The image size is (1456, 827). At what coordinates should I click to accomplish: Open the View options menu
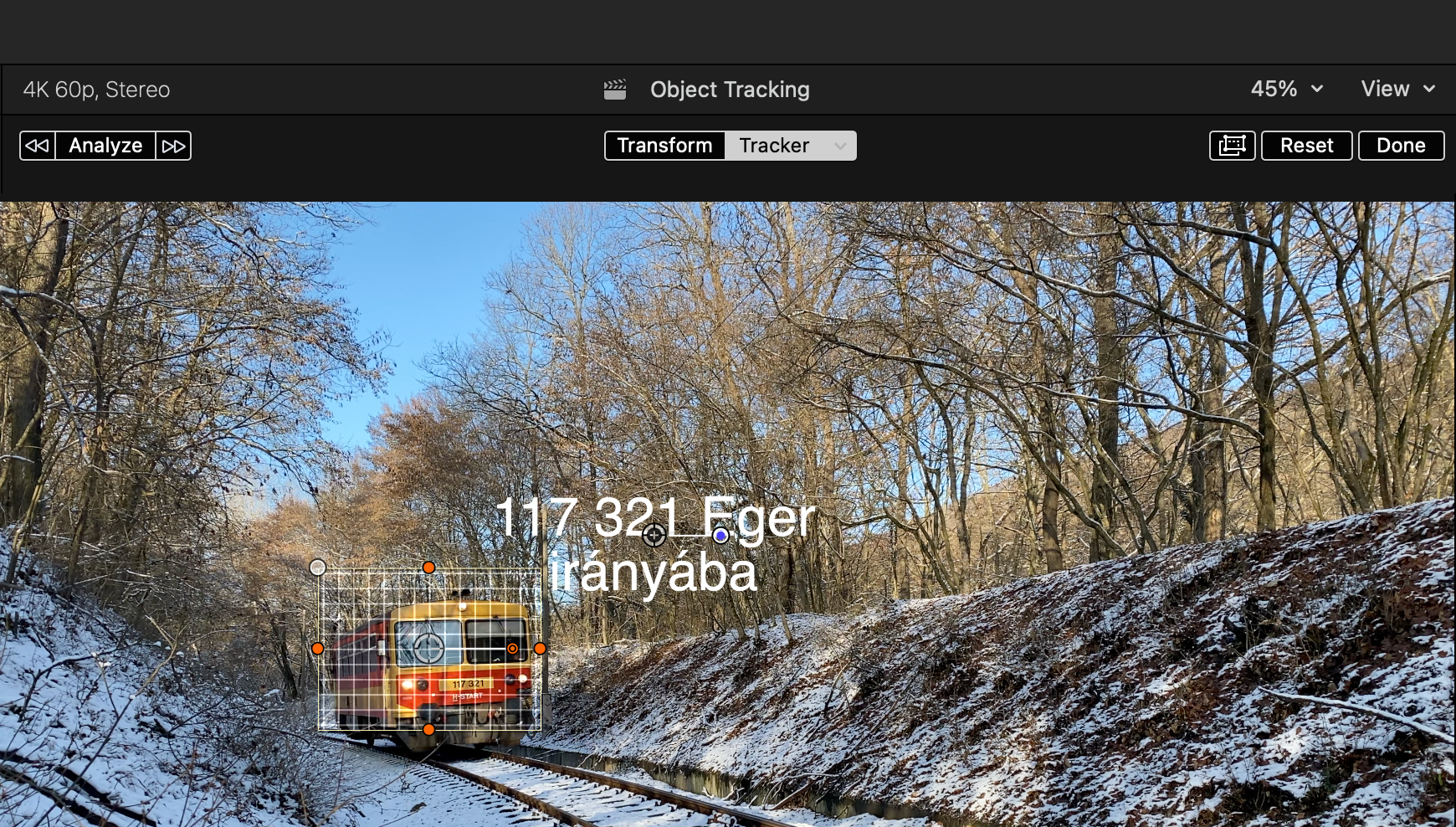[x=1398, y=89]
